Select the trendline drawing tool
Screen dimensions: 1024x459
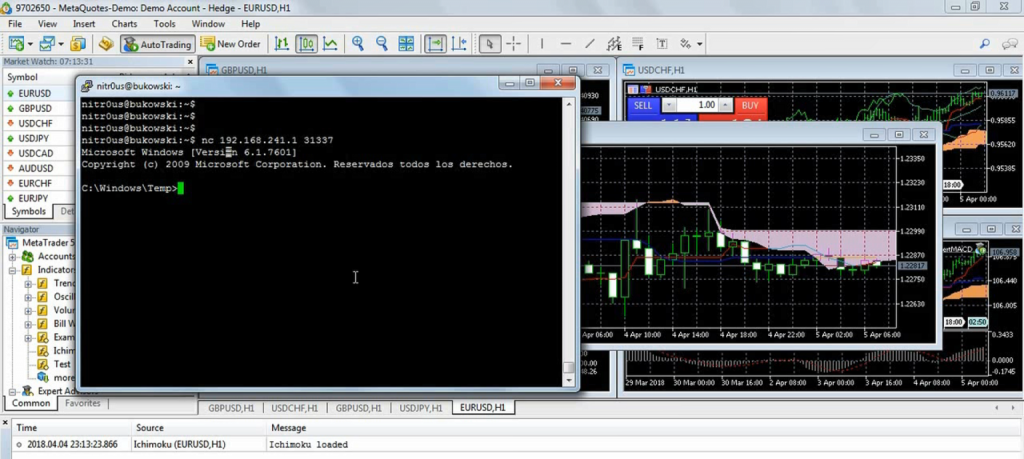pos(590,44)
